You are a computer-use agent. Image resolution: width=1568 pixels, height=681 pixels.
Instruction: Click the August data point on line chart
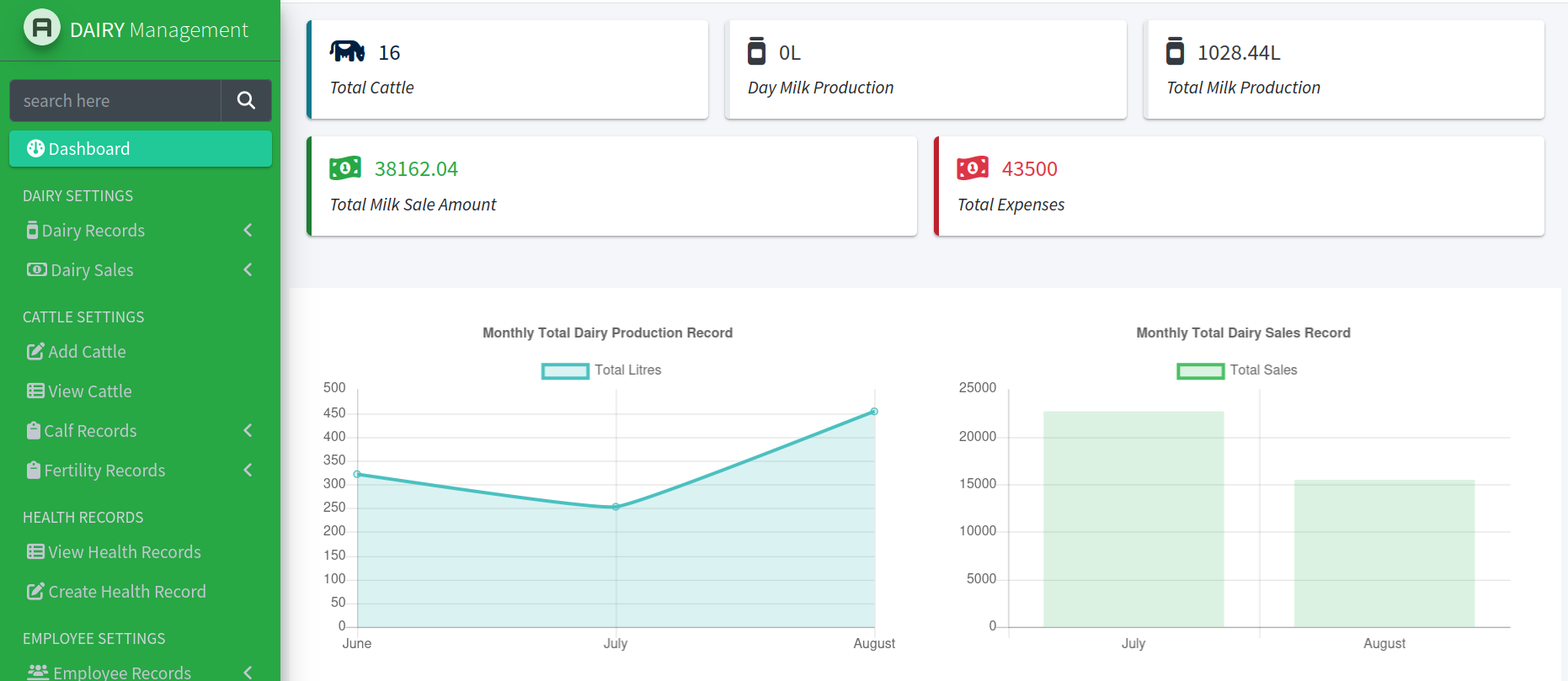pyautogui.click(x=874, y=412)
